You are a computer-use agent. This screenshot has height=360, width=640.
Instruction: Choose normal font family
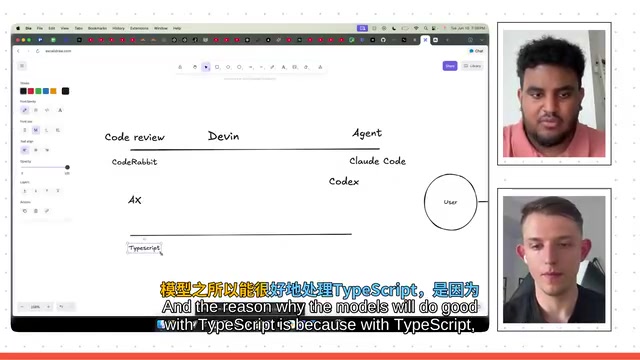coord(36,110)
